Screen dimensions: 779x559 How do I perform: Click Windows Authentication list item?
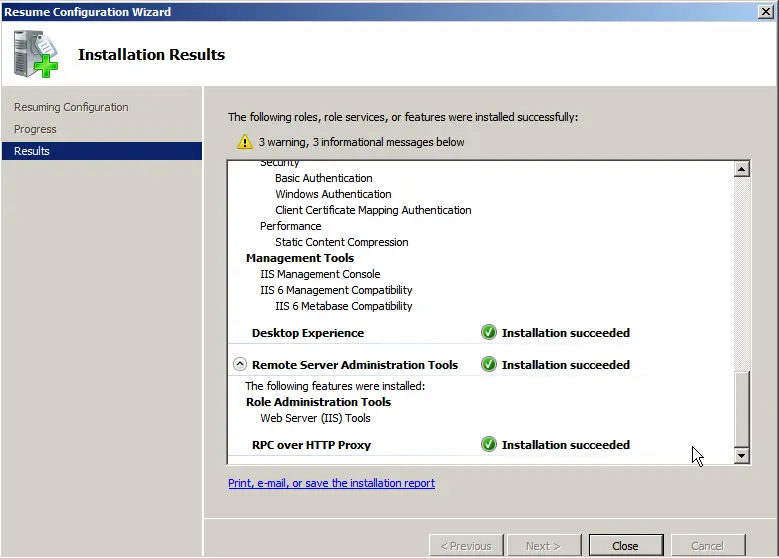(x=333, y=194)
